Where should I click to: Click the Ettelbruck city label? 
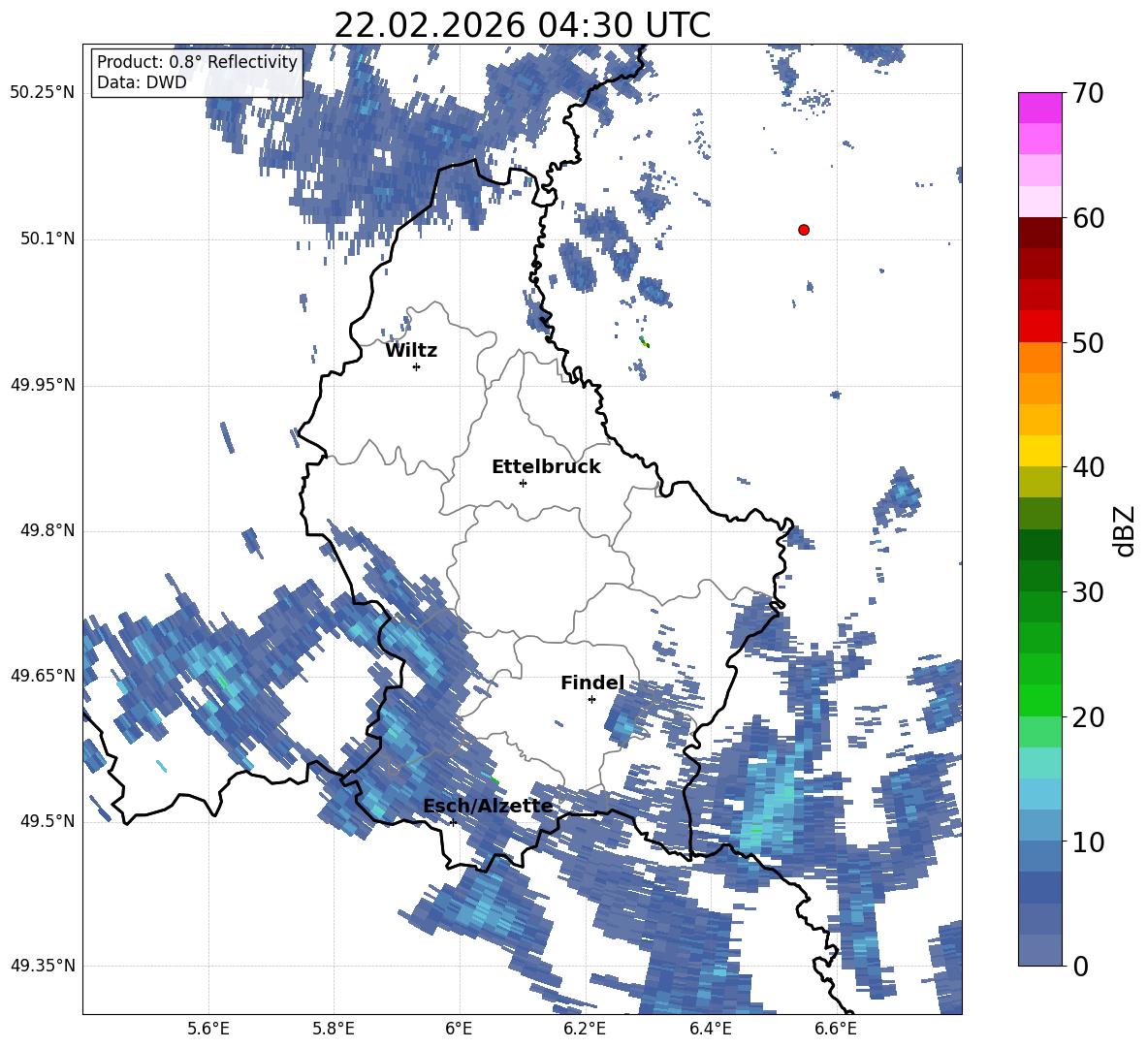point(546,467)
